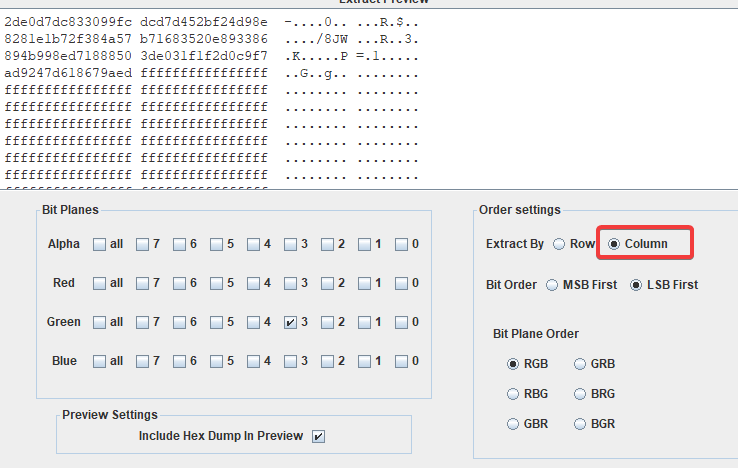
Task: Choose MSB First bit order
Action: tap(553, 285)
